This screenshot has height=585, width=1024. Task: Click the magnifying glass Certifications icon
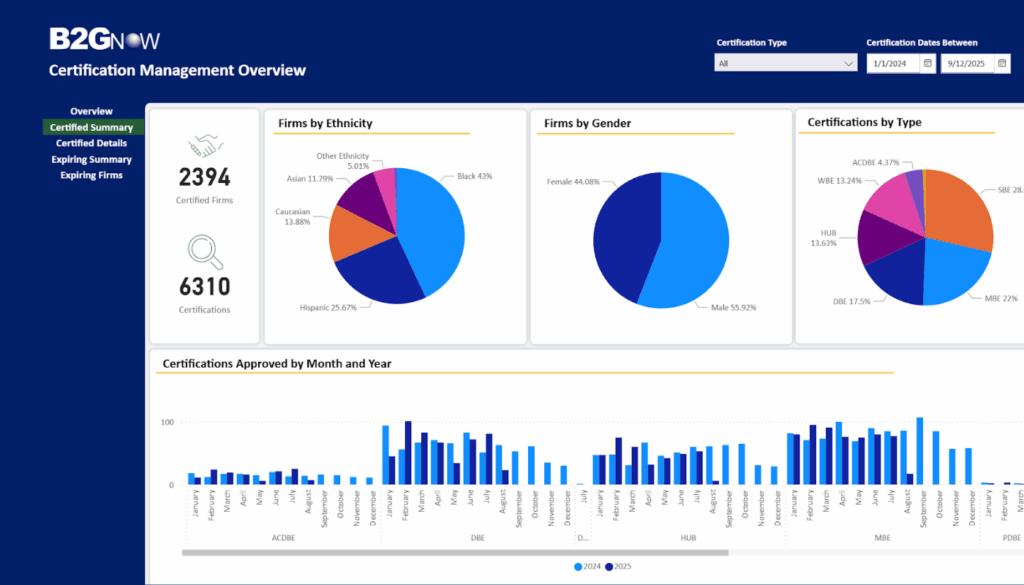click(205, 249)
